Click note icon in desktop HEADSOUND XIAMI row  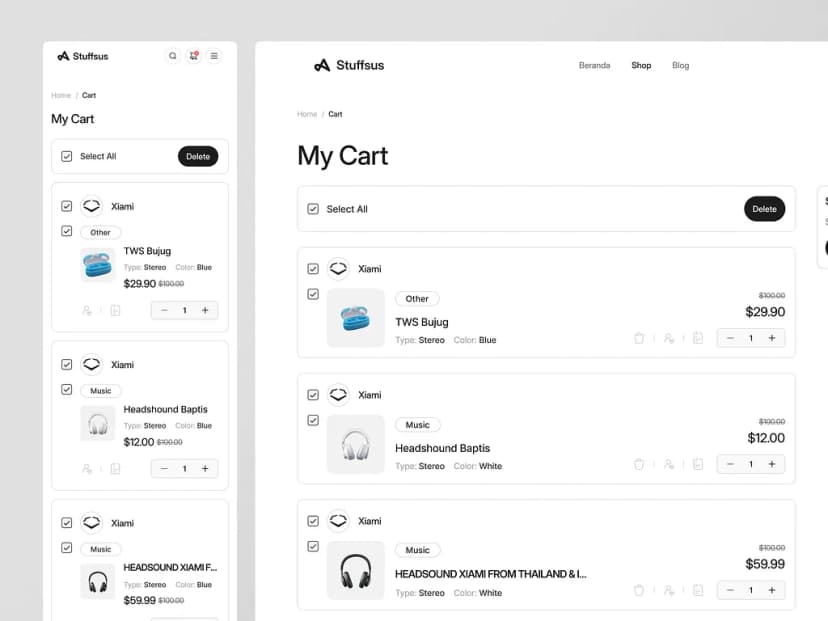coord(698,590)
